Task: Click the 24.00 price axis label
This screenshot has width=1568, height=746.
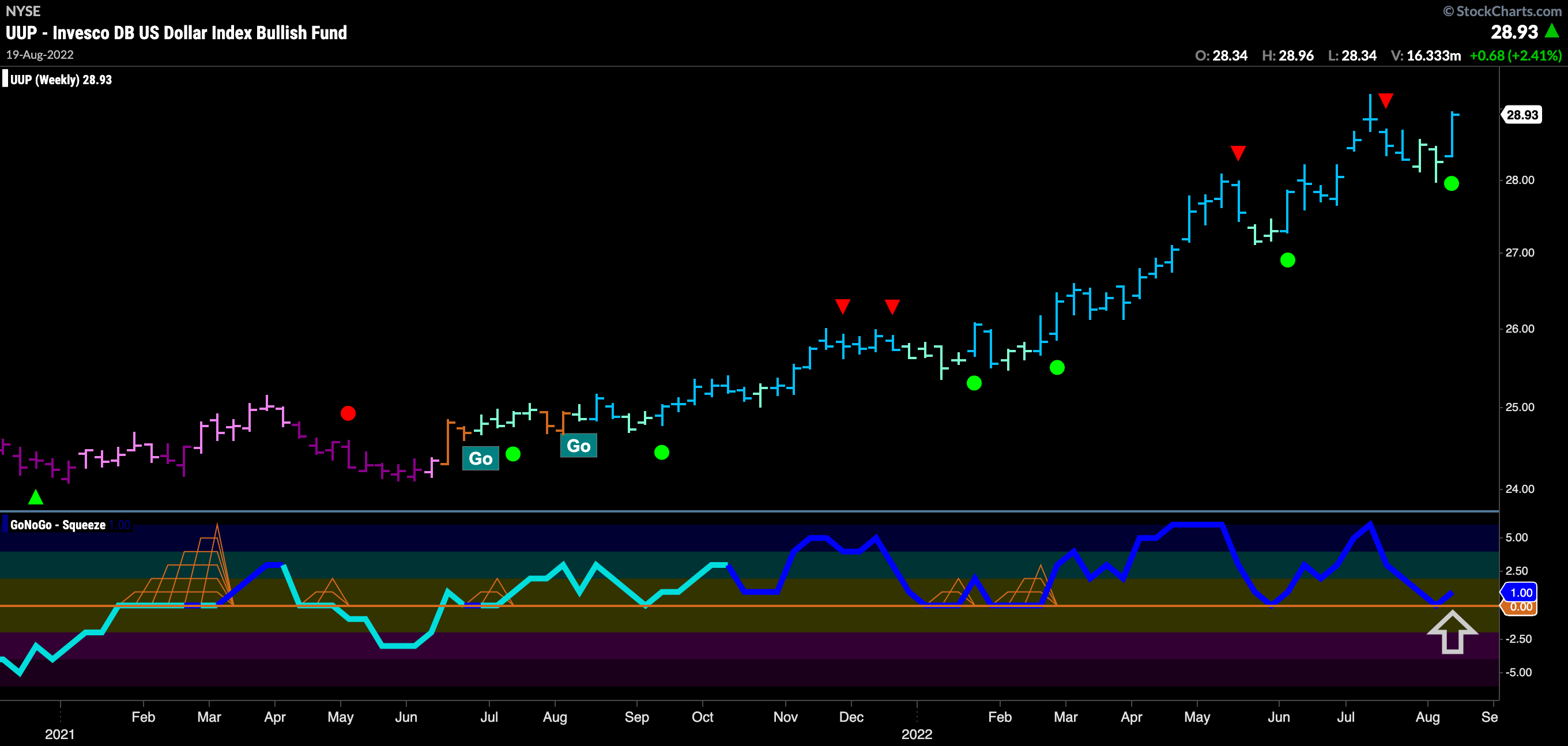Action: pos(1520,488)
